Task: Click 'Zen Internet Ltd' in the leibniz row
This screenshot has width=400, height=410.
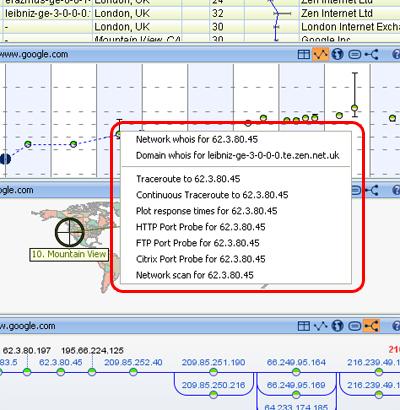Action: (337, 14)
